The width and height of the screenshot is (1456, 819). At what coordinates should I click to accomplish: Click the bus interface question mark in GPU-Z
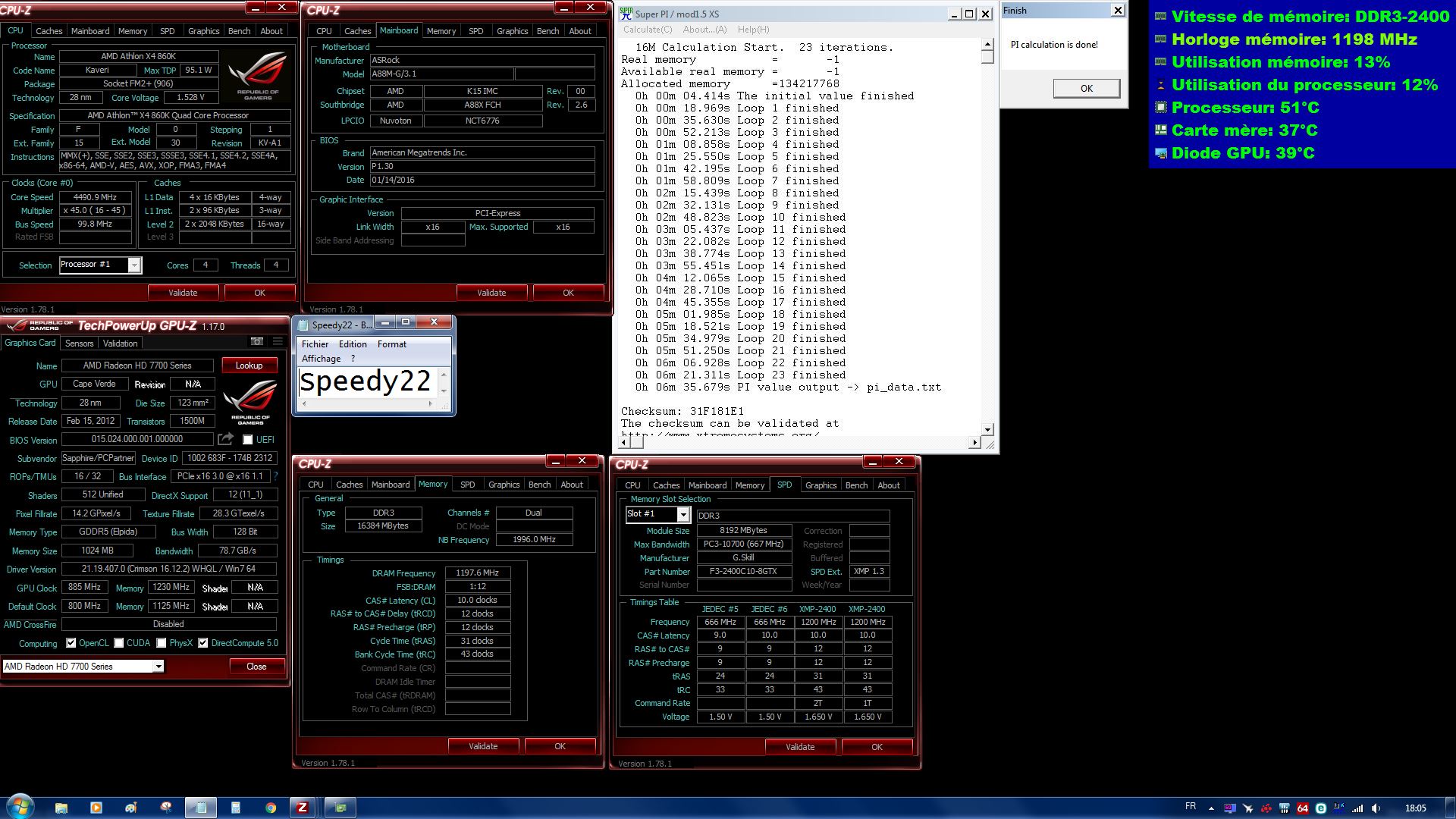(x=275, y=476)
